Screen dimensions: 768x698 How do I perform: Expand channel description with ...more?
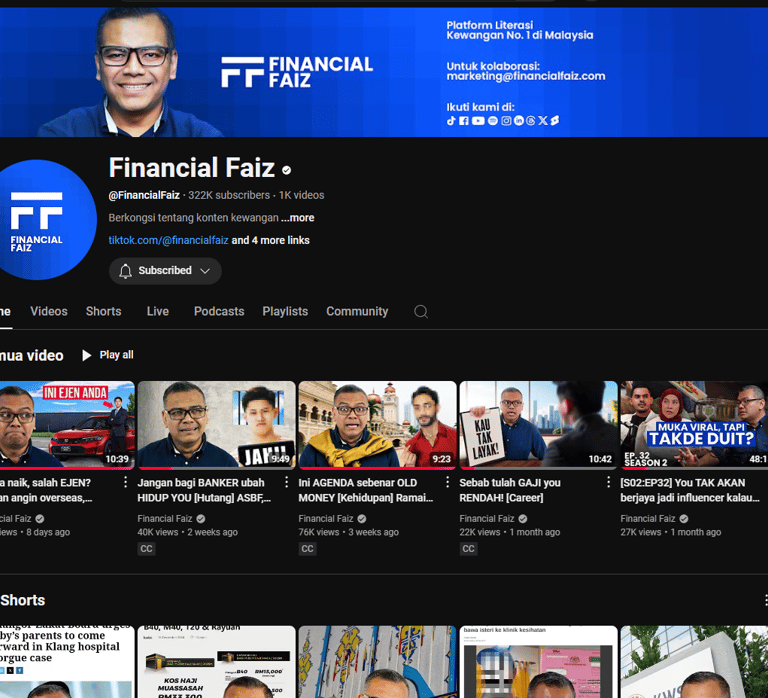coord(298,218)
